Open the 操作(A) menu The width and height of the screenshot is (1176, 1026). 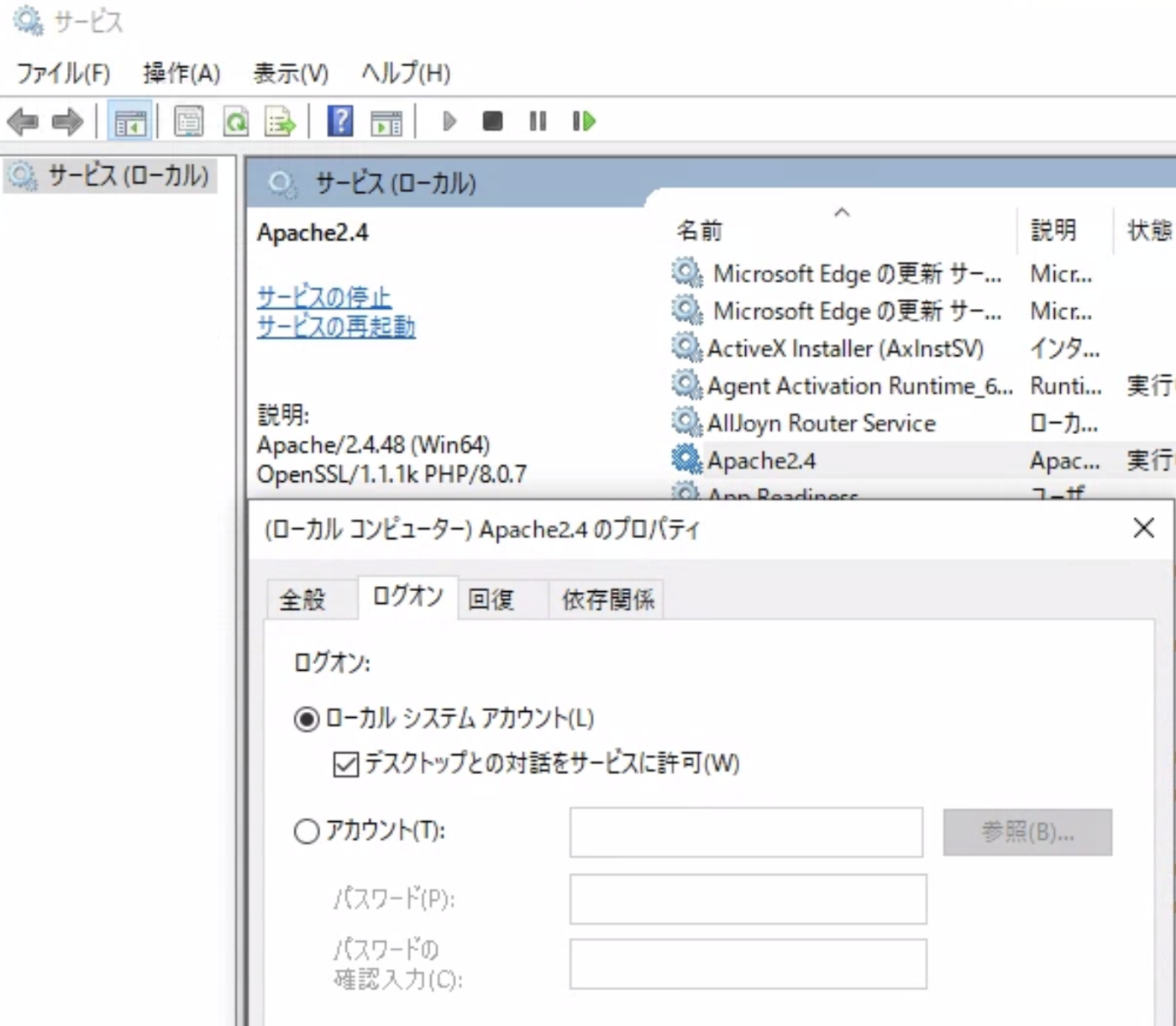pyautogui.click(x=181, y=73)
